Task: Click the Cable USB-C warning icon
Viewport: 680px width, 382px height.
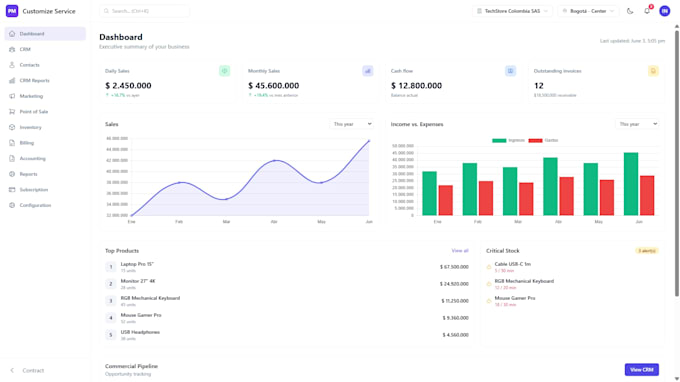Action: (489, 267)
